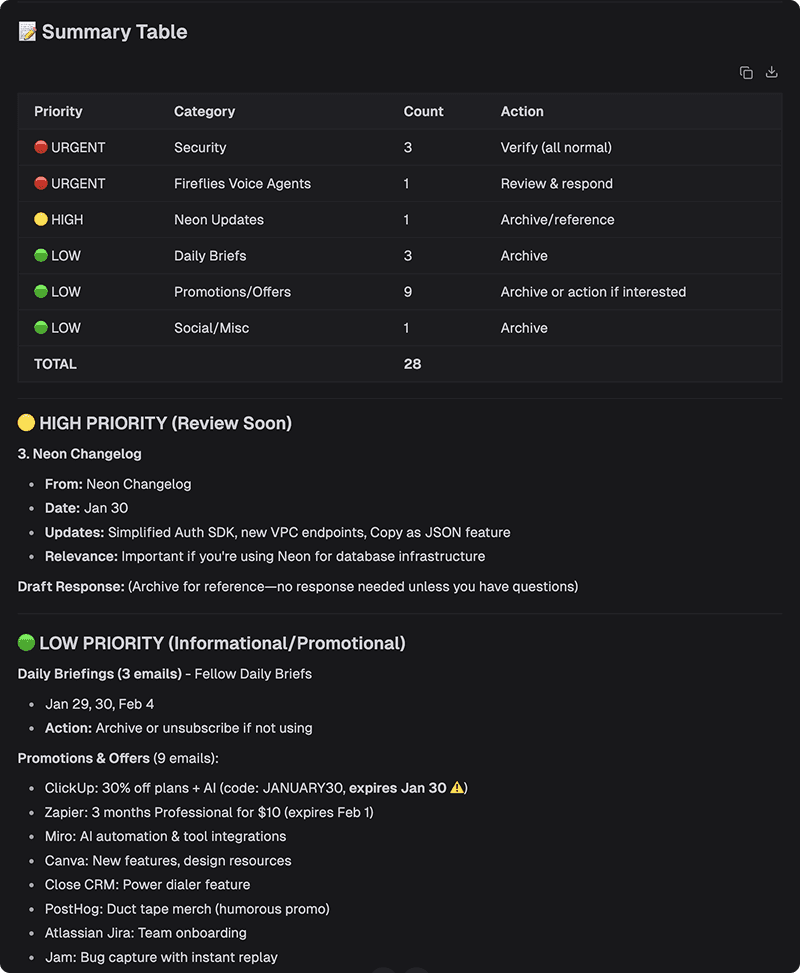Click the TOTAL row label

tap(55, 364)
